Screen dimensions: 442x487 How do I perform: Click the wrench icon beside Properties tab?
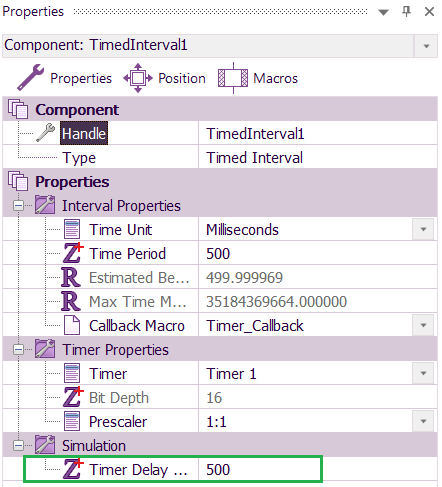[x=31, y=78]
